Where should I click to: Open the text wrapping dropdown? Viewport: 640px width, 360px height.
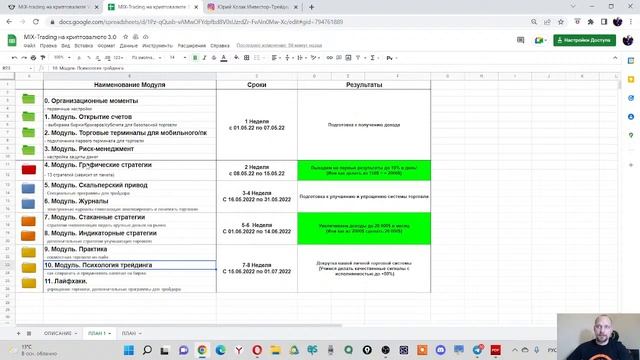pos(301,58)
